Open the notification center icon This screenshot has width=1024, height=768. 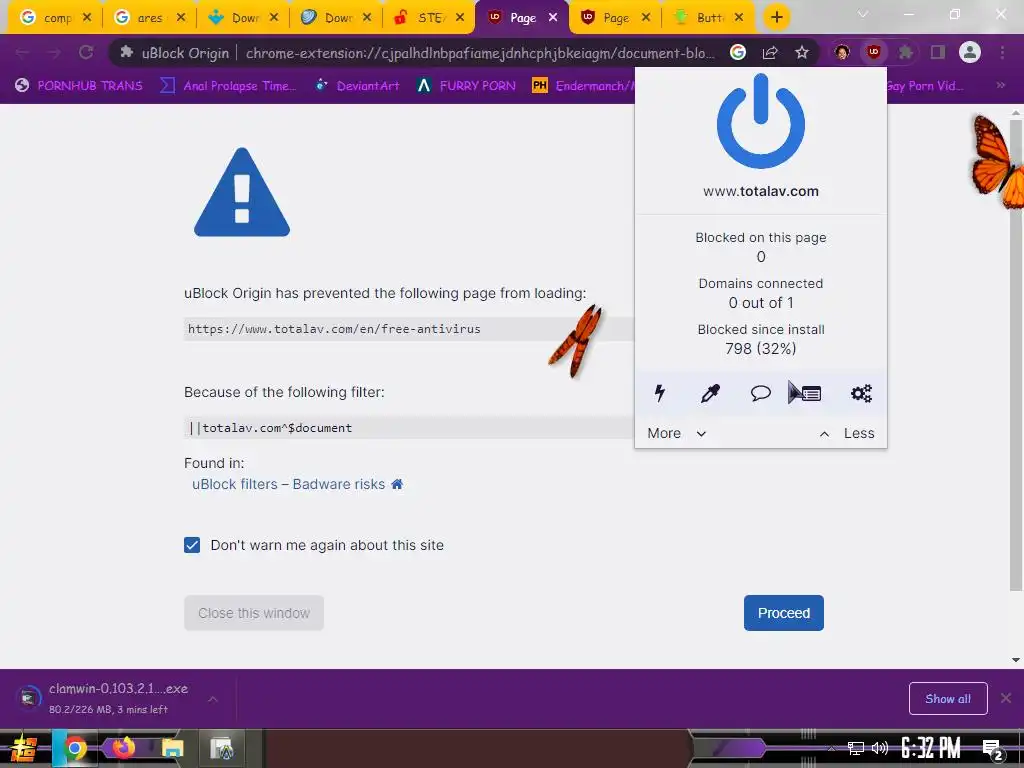click(993, 750)
